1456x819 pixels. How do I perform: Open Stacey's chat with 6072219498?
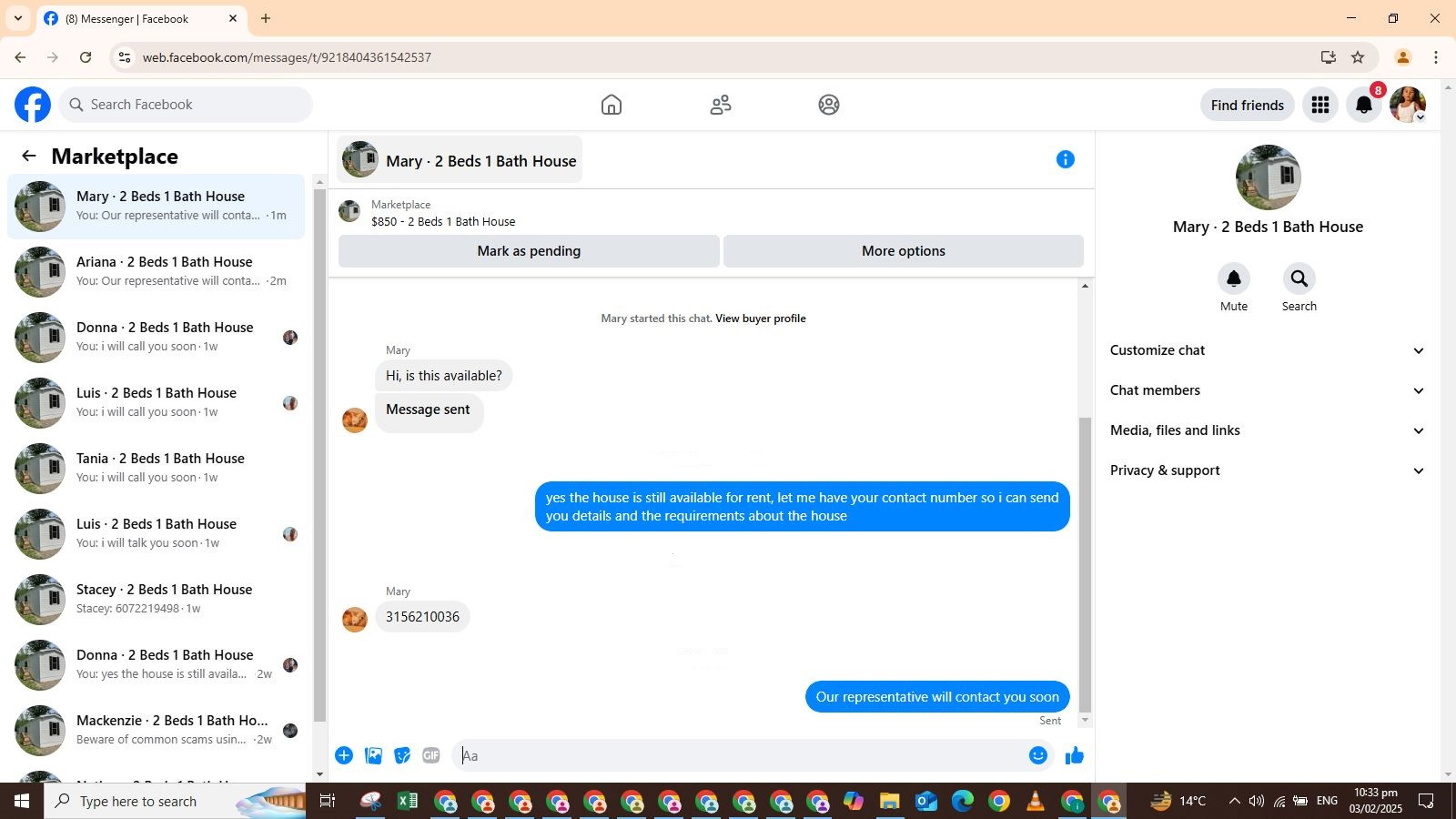[x=157, y=600]
